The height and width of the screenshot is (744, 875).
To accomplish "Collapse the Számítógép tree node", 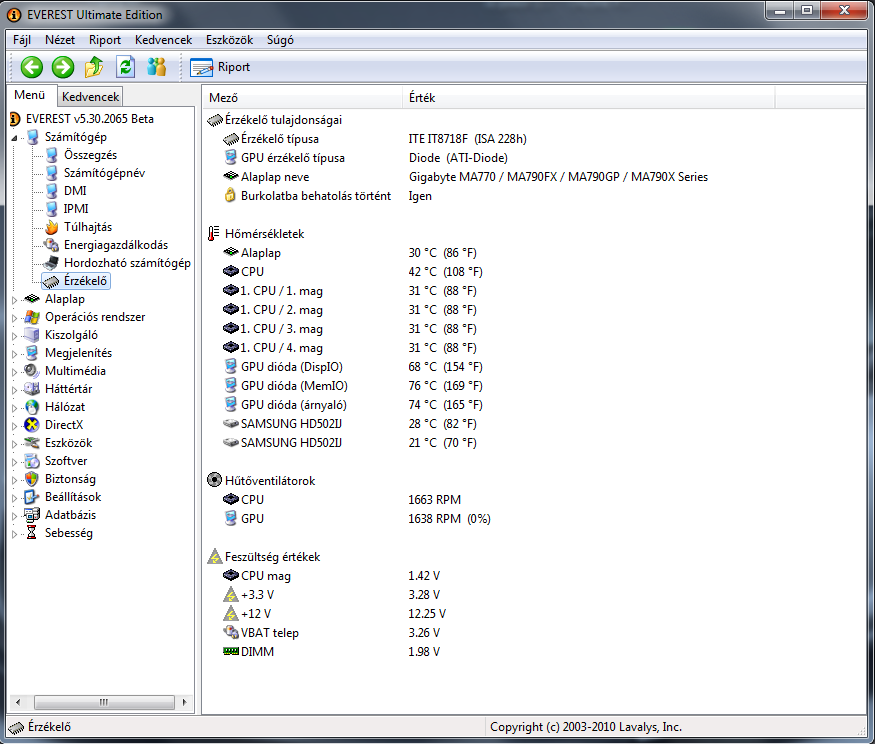I will click(15, 137).
